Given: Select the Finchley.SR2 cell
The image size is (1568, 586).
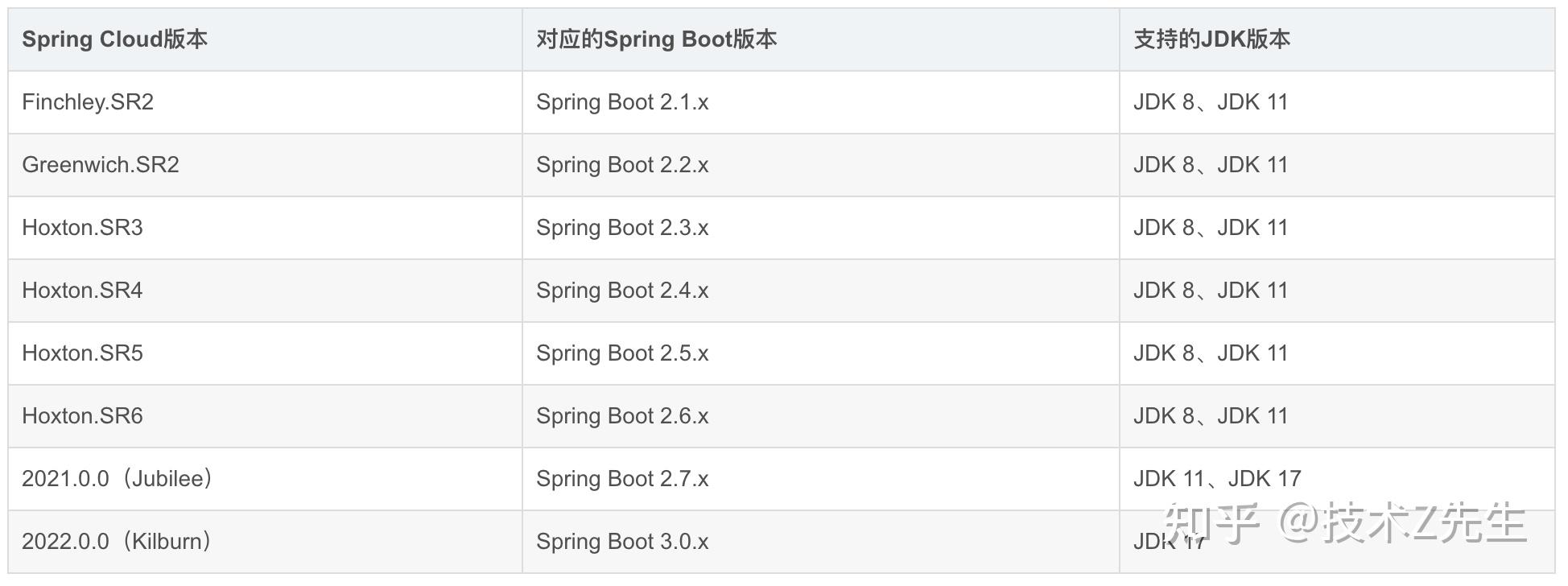Looking at the screenshot, I should 88,102.
